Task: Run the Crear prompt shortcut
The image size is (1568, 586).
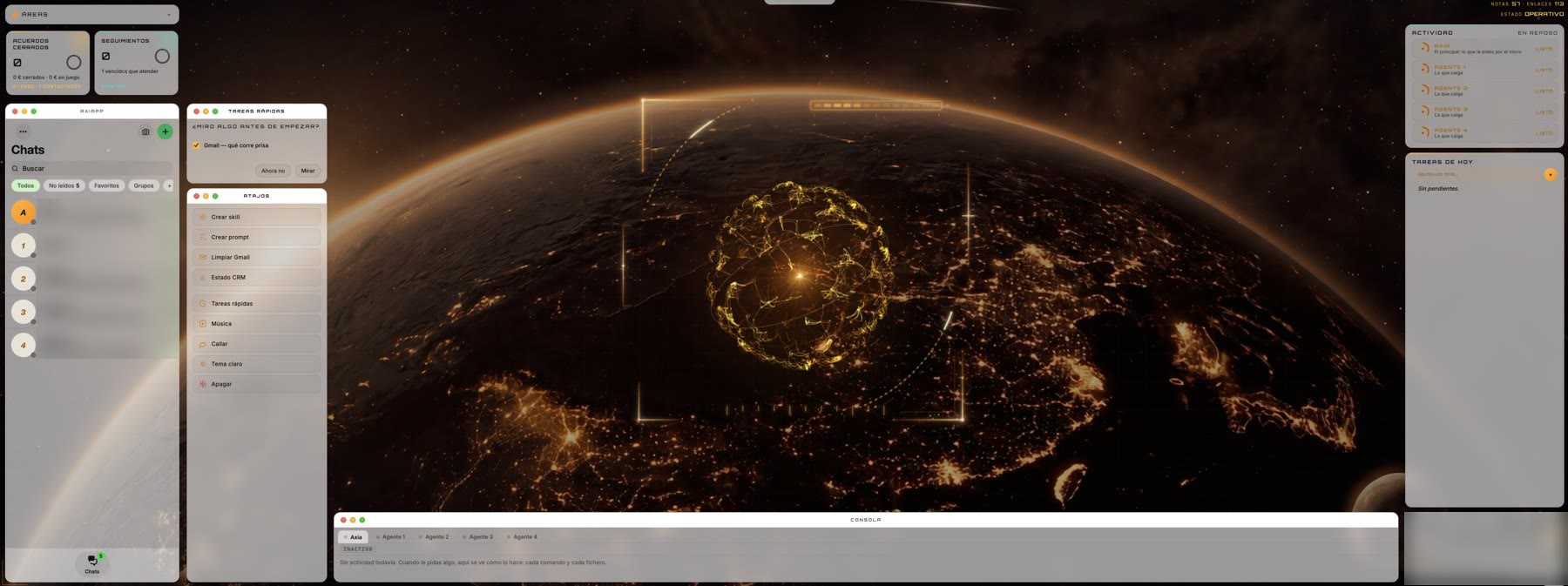Action: (256, 237)
